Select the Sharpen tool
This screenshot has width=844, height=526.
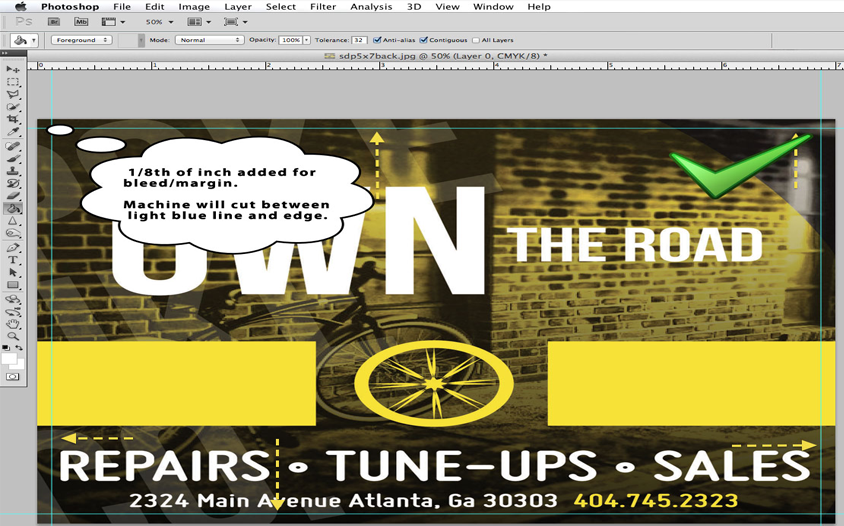[x=13, y=221]
